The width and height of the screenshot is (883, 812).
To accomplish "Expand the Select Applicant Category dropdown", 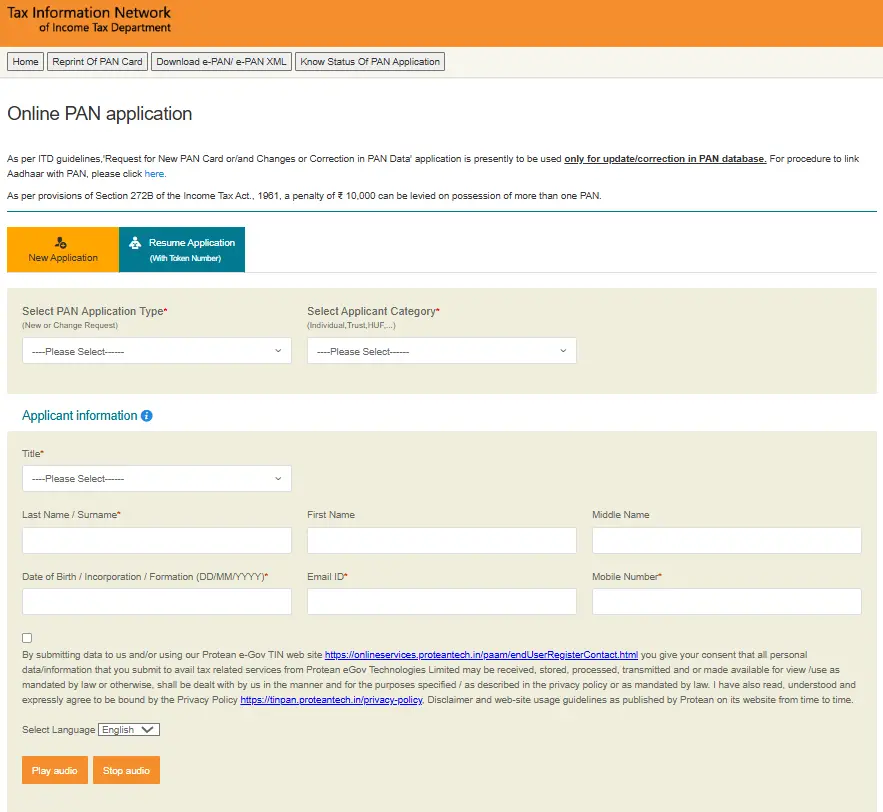I will coord(441,351).
